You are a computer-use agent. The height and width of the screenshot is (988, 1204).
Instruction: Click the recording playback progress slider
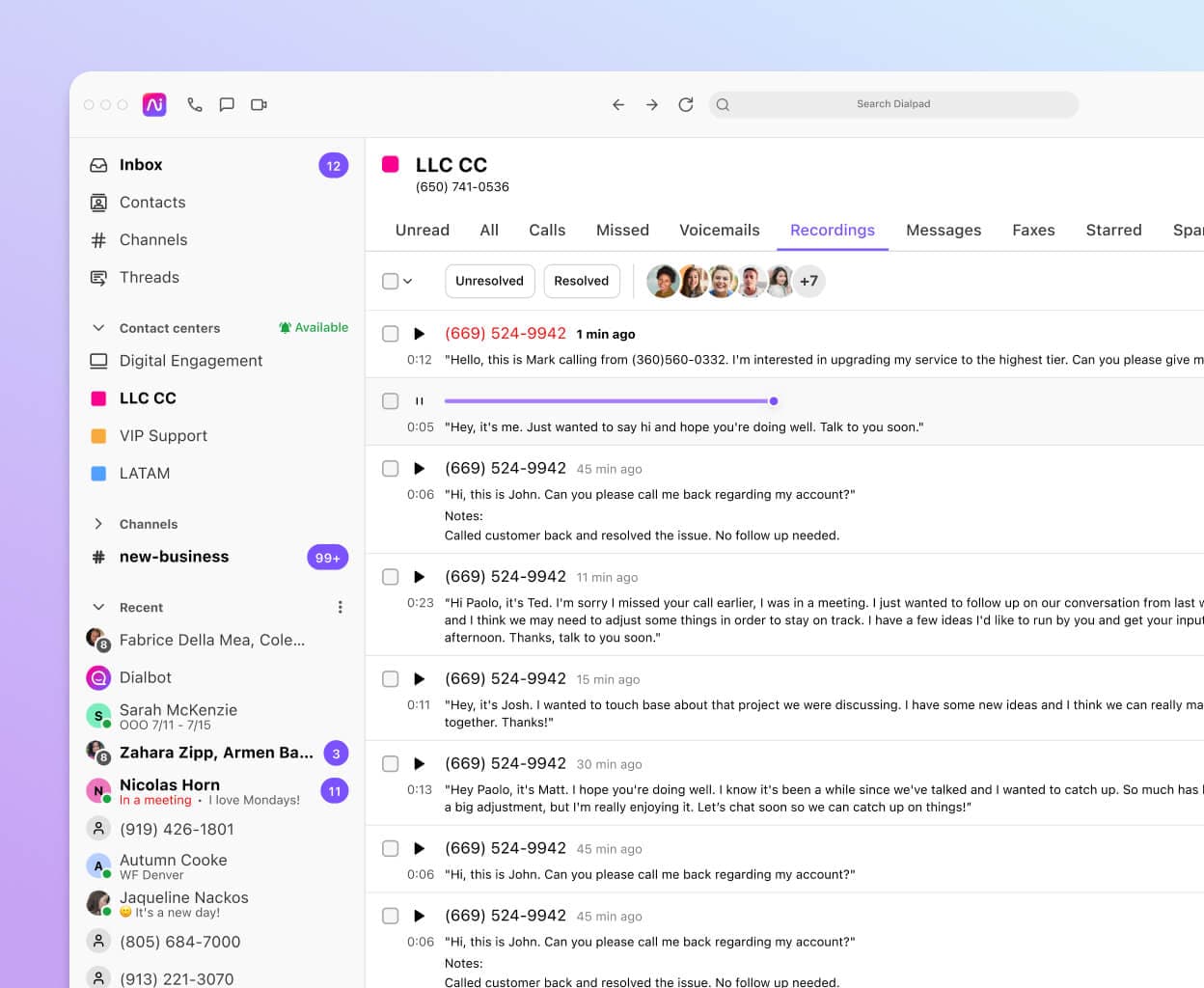[608, 400]
